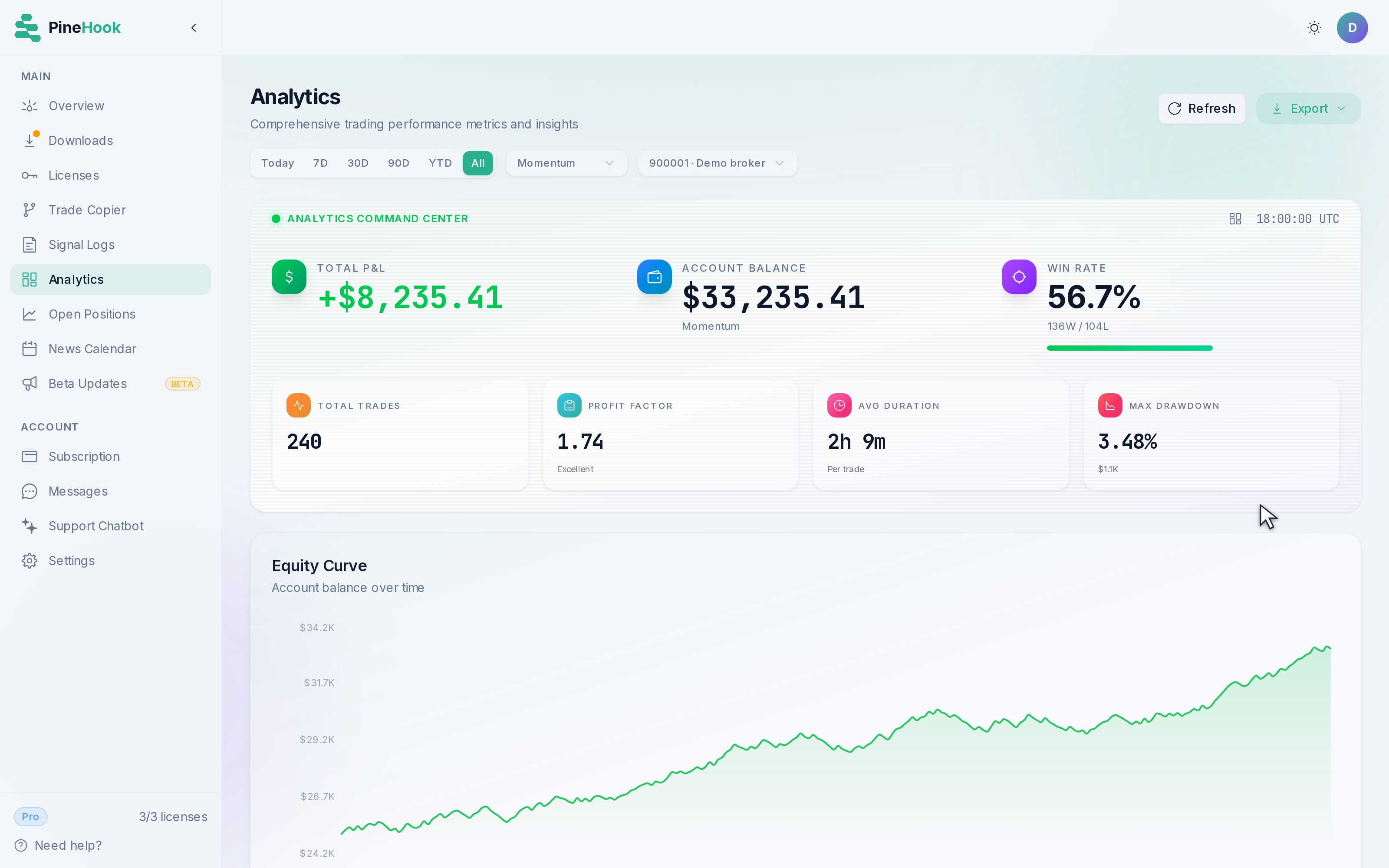This screenshot has width=1389, height=868.
Task: Click the 2h 9m average duration value
Action: 856,441
